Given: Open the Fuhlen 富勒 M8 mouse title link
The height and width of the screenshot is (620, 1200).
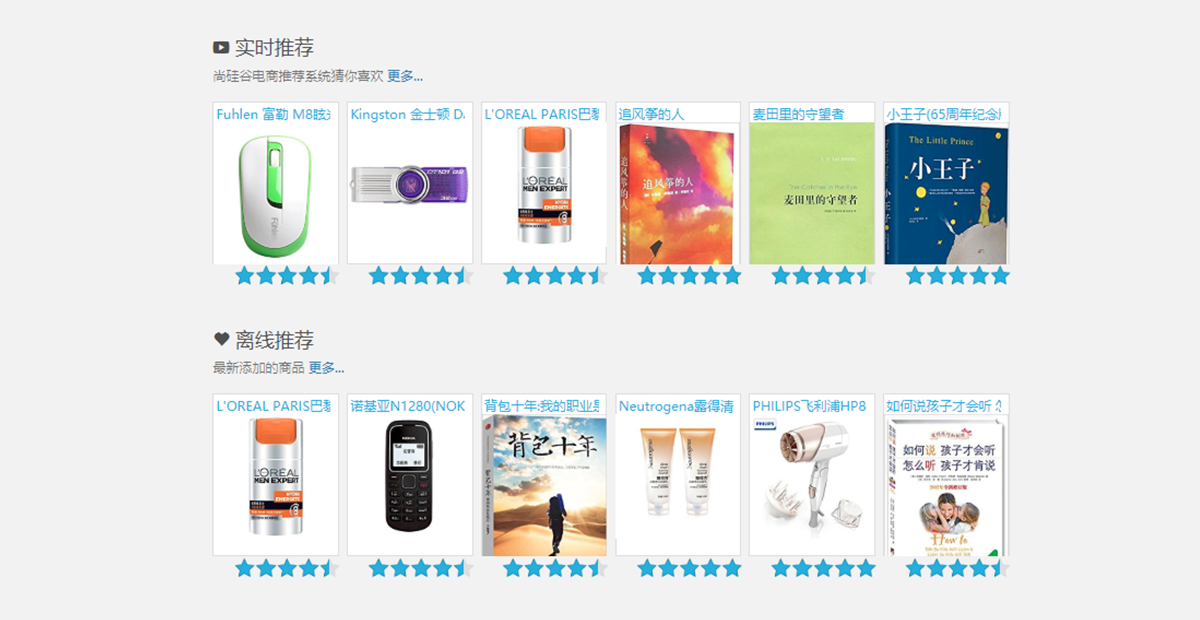Looking at the screenshot, I should [273, 114].
